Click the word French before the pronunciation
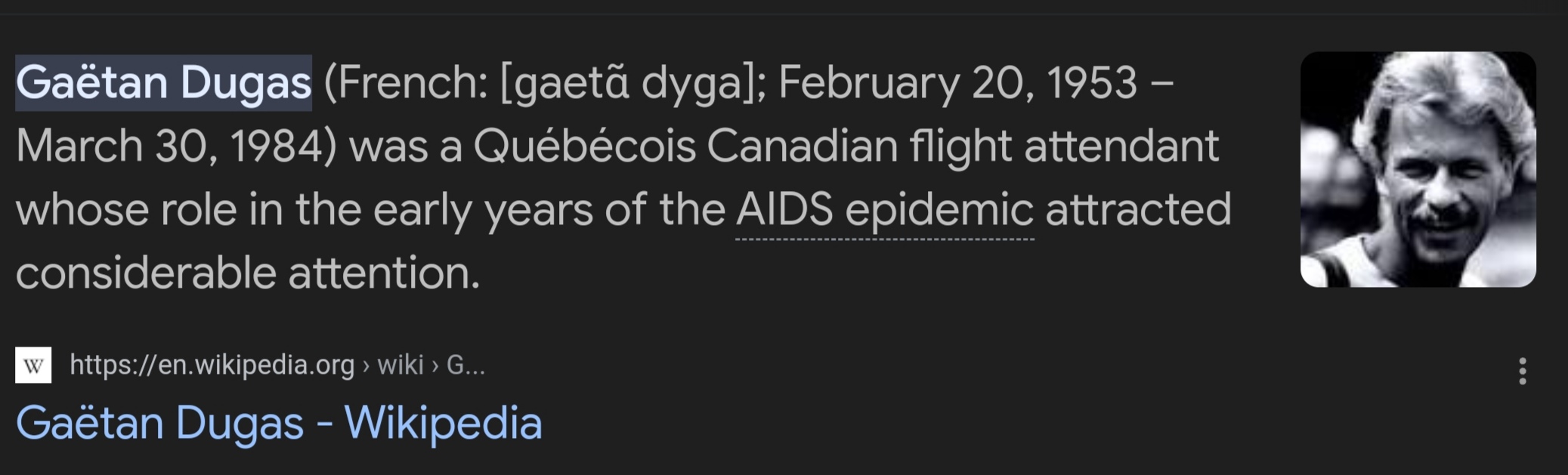Viewport: 1568px width, 475px height. click(407, 82)
